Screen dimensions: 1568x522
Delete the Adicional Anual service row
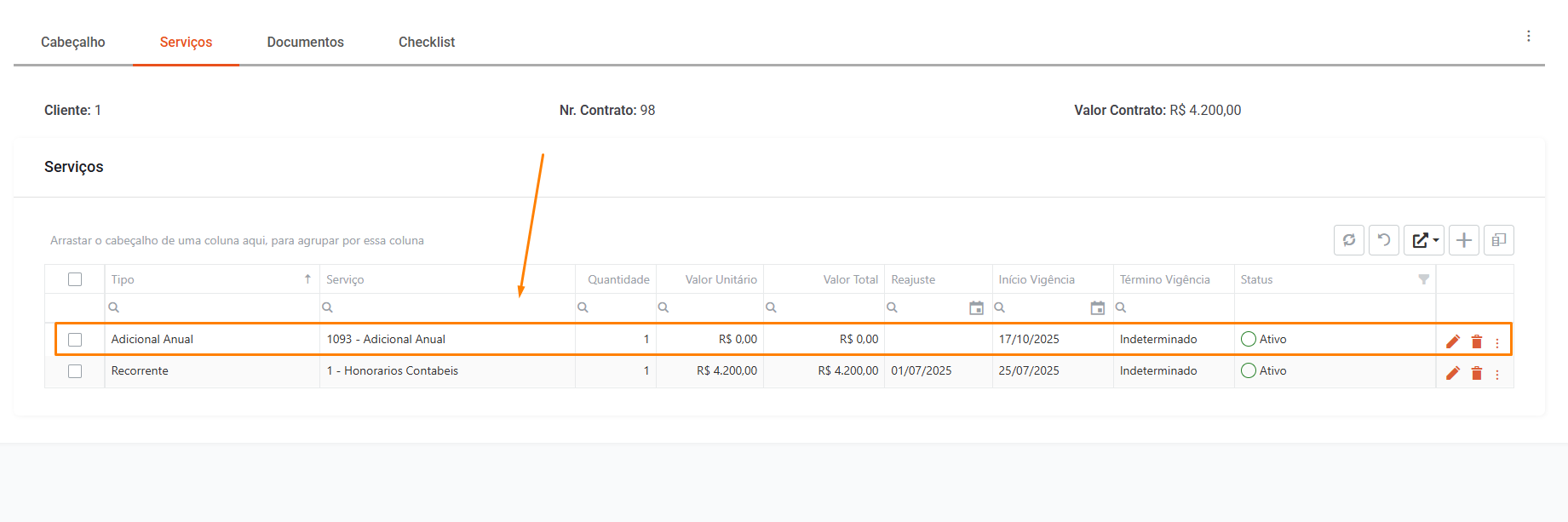pos(1477,341)
